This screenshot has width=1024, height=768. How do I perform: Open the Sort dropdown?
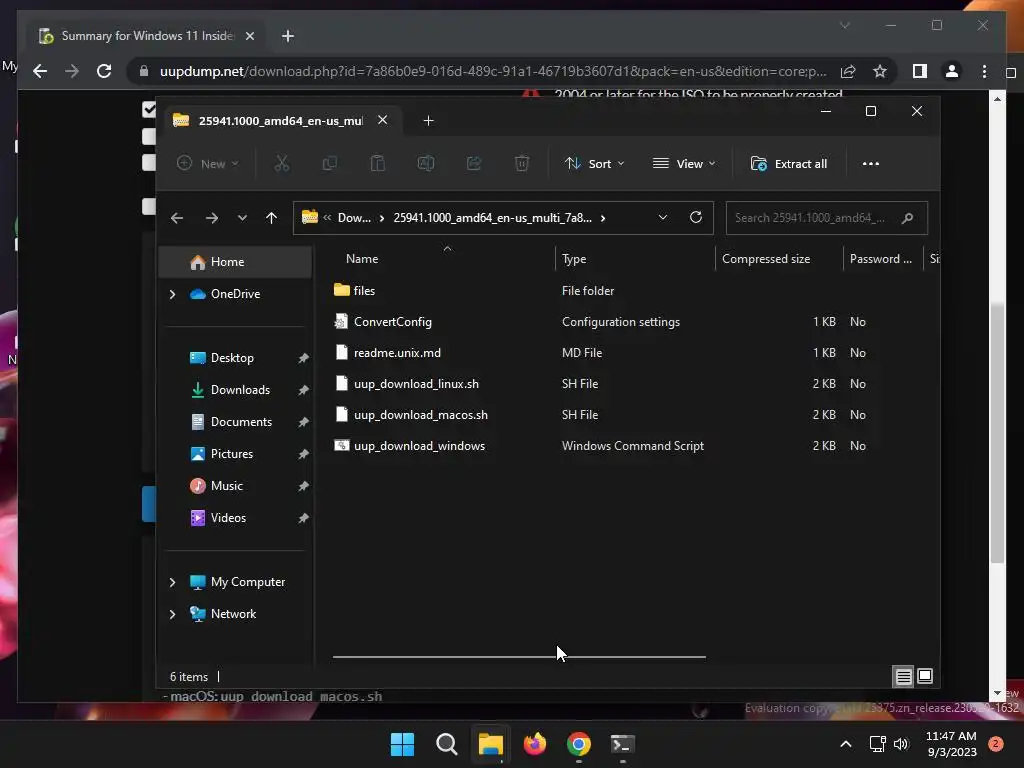point(594,164)
